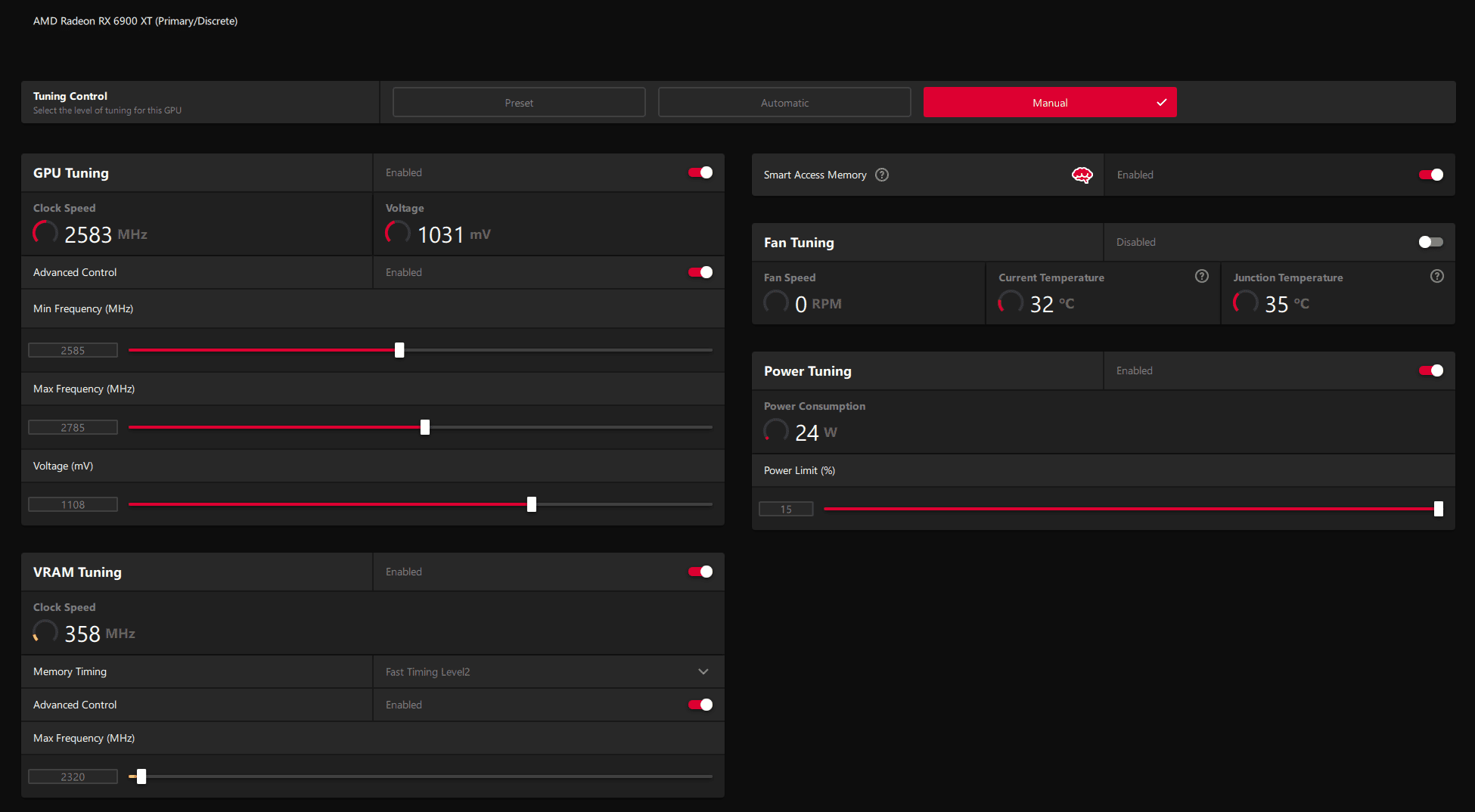Screen dimensions: 1475x812
Task: Open the Memory Timing dropdown
Action: point(548,671)
